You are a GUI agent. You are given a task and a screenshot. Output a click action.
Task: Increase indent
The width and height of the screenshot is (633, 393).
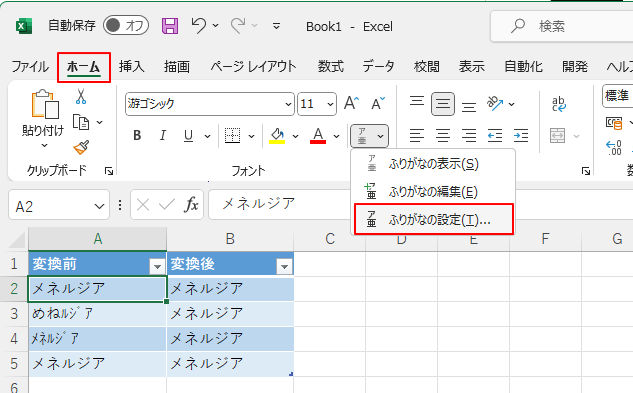521,135
